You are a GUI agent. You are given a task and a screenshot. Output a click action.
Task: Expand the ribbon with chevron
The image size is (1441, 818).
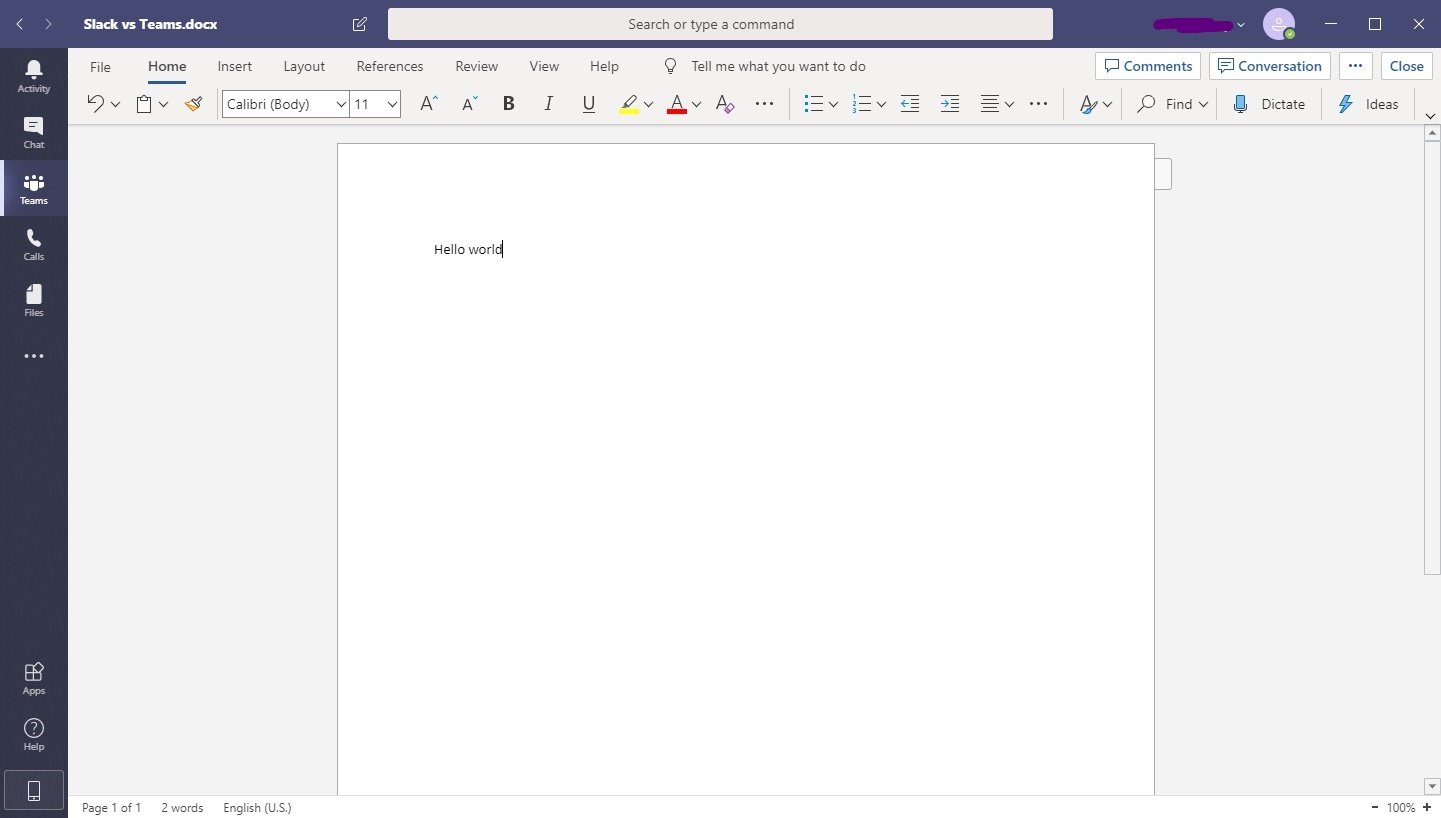1430,116
